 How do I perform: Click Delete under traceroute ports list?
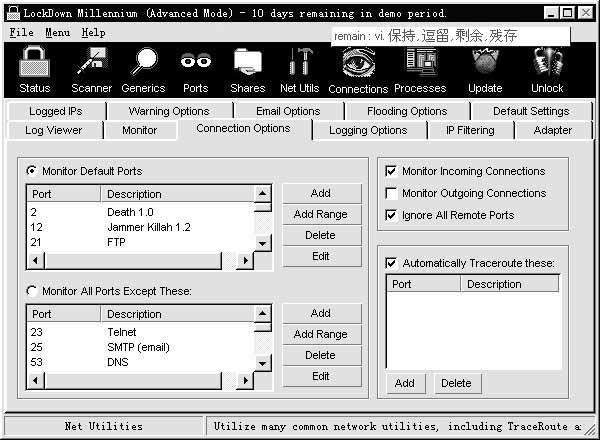456,383
